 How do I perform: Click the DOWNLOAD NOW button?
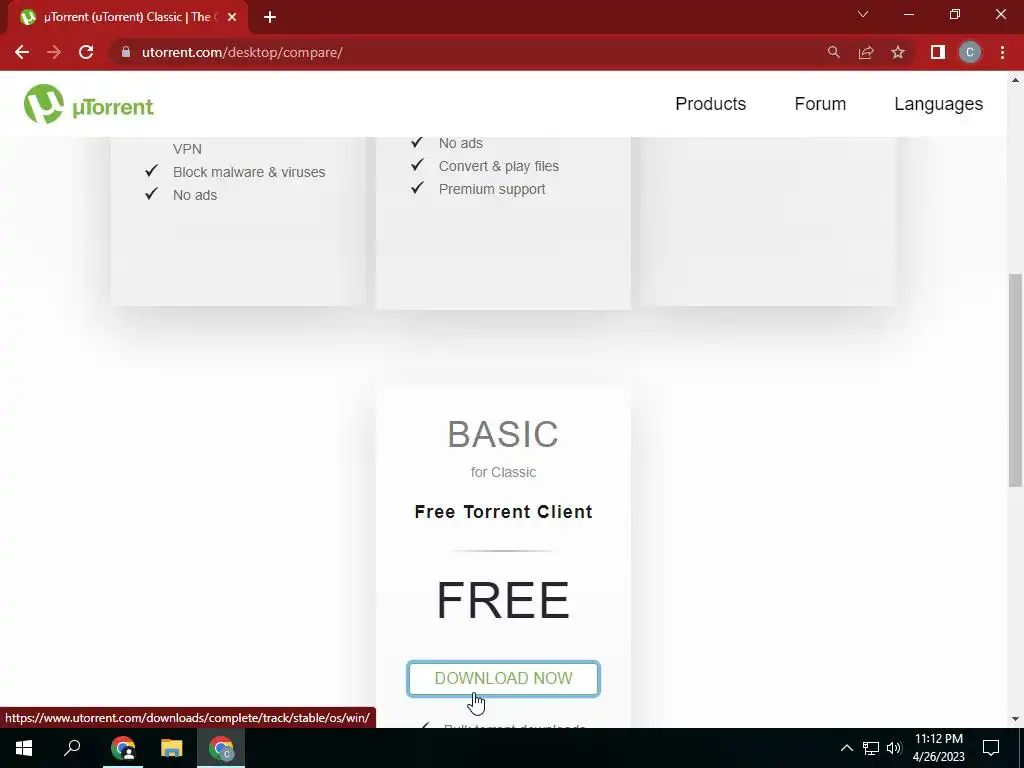click(x=503, y=679)
